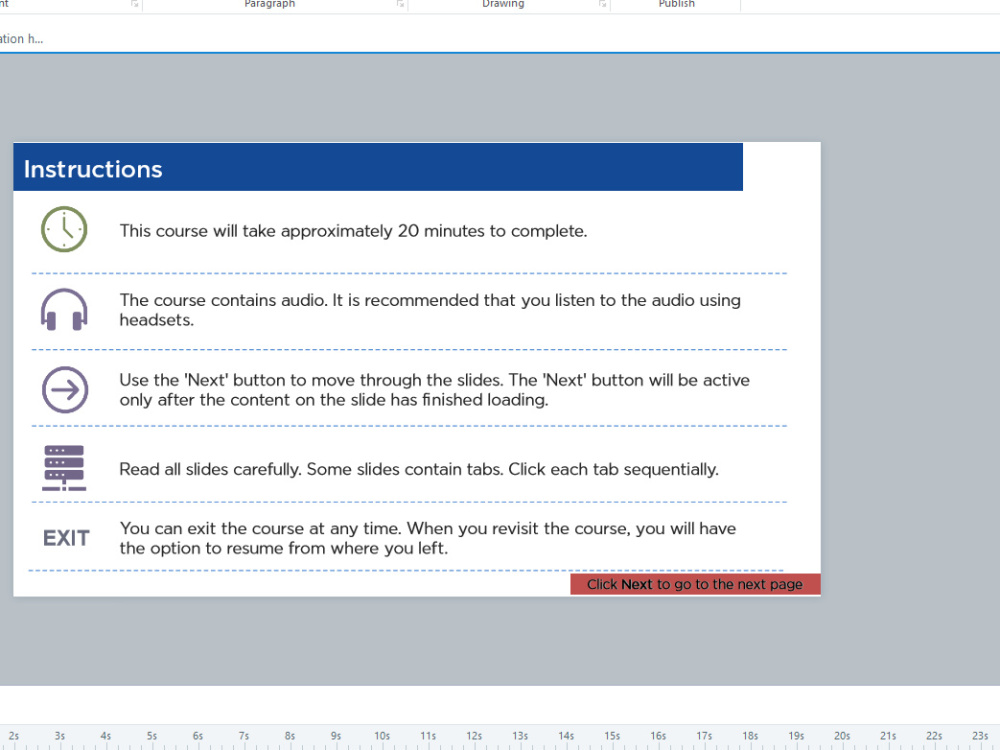Click the green clock icon on slide
Image resolution: width=1000 pixels, height=750 pixels.
(x=64, y=229)
